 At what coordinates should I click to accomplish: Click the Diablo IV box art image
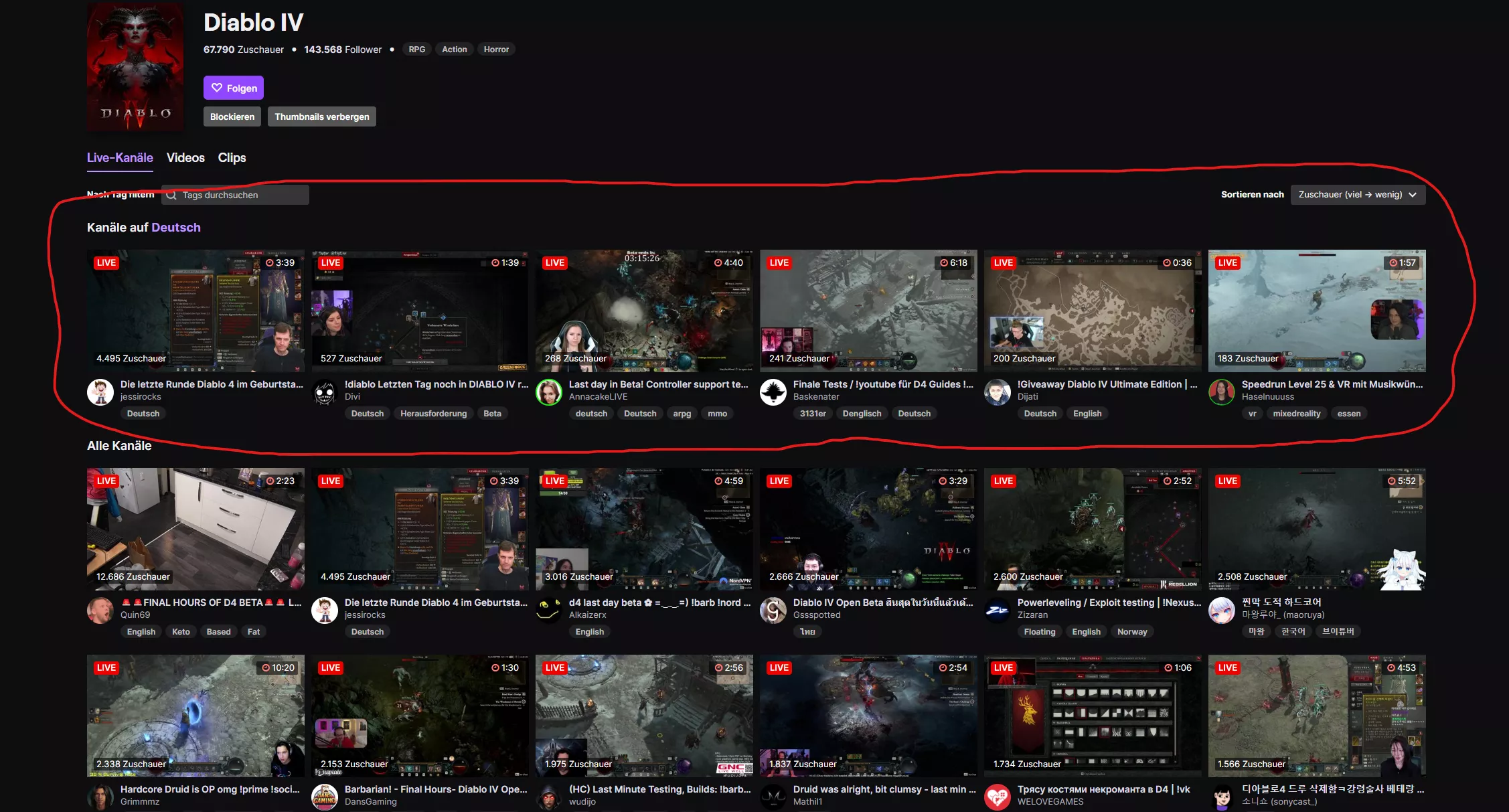(x=135, y=67)
